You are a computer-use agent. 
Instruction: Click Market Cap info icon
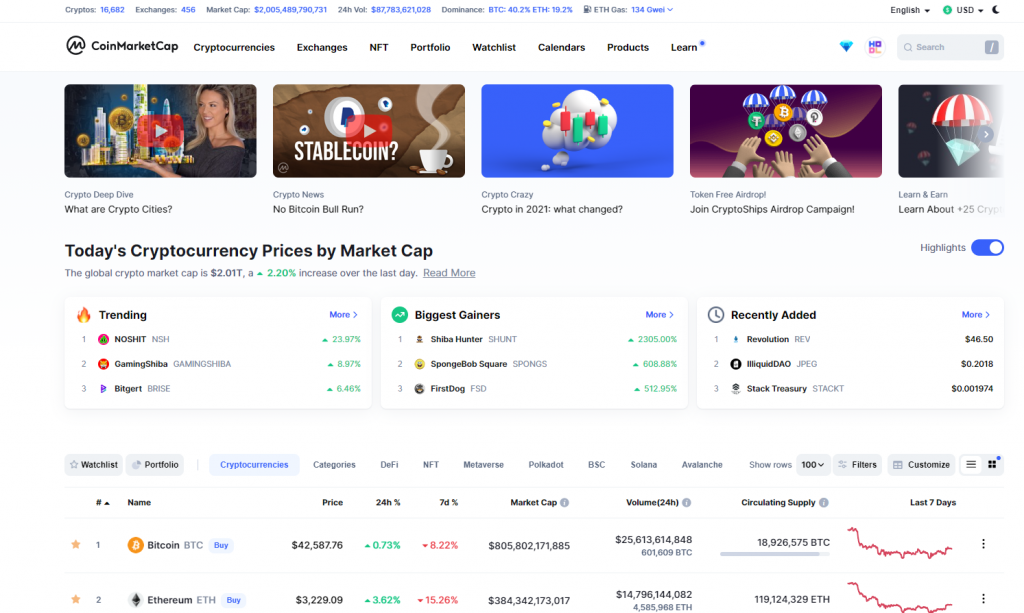[x=565, y=503]
